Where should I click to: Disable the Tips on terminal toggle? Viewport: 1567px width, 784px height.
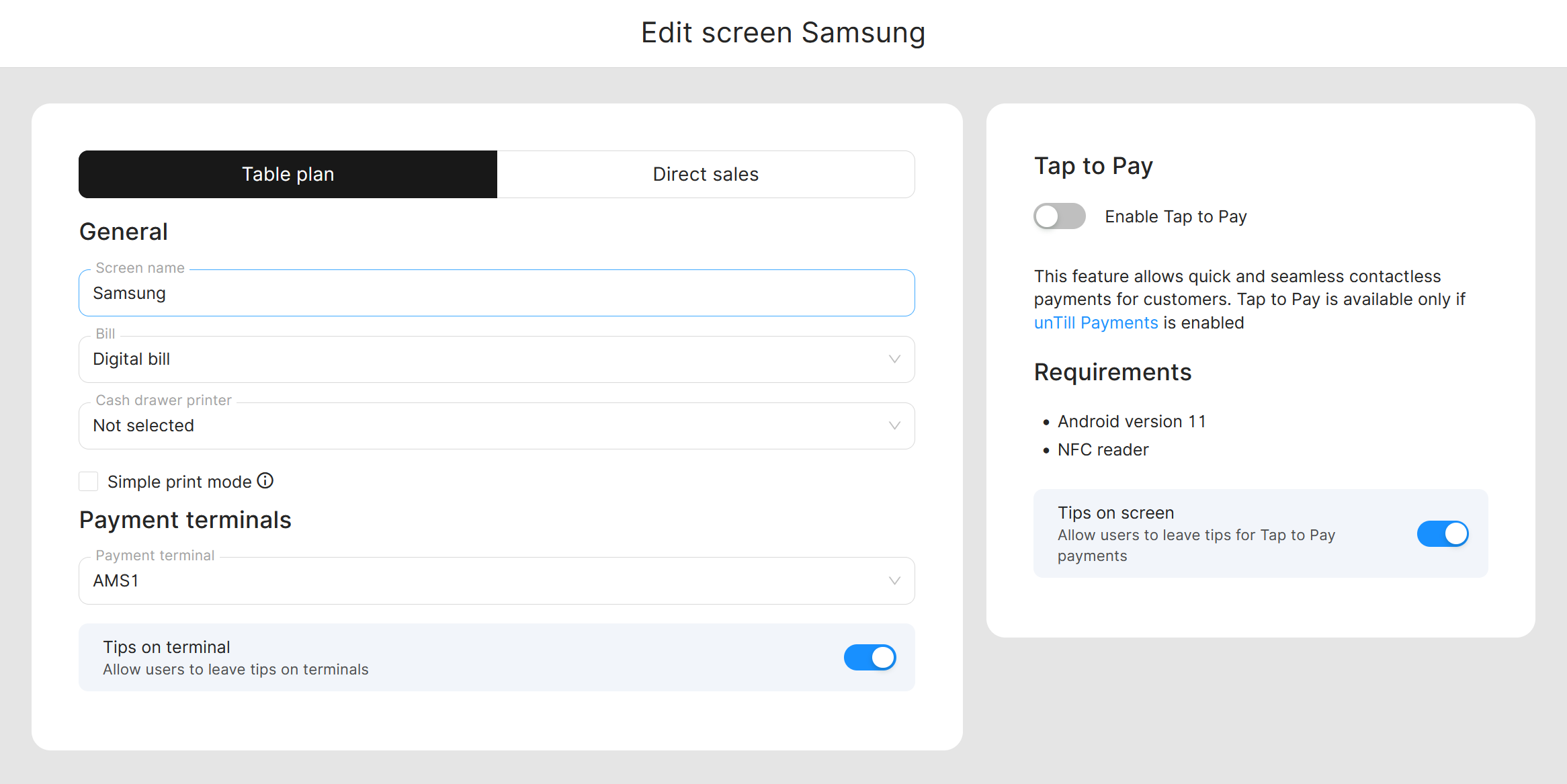click(x=870, y=658)
